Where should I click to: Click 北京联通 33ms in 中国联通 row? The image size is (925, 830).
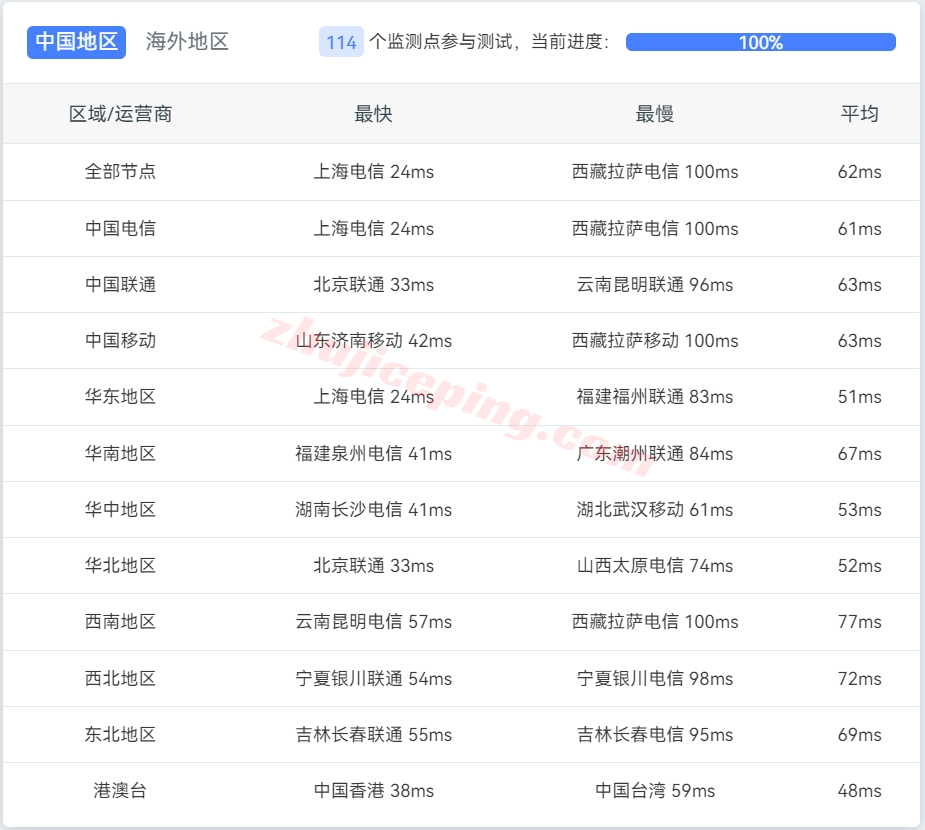click(373, 284)
